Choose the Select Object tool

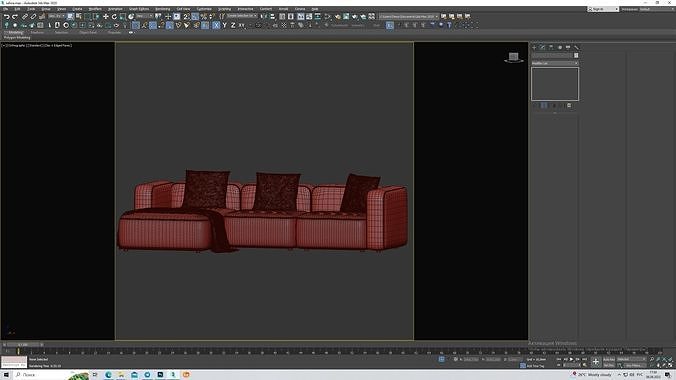71,16
